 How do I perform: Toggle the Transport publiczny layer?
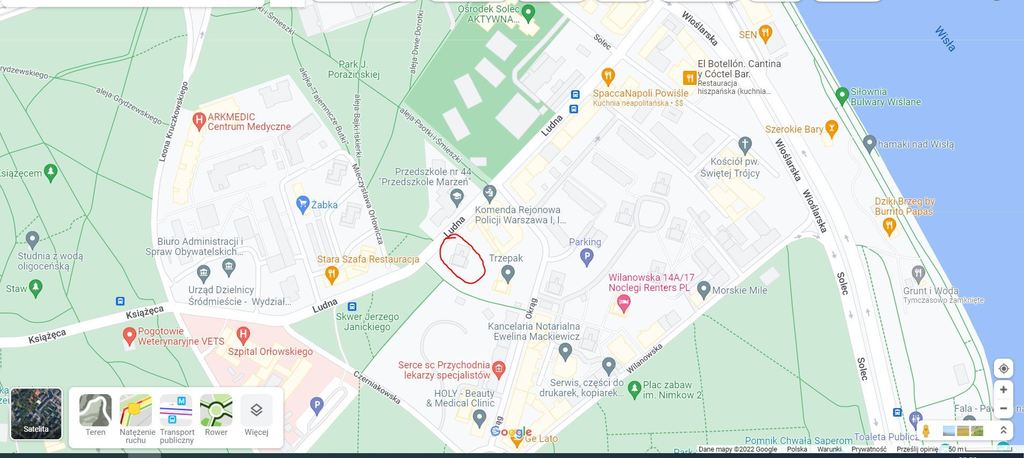point(176,418)
